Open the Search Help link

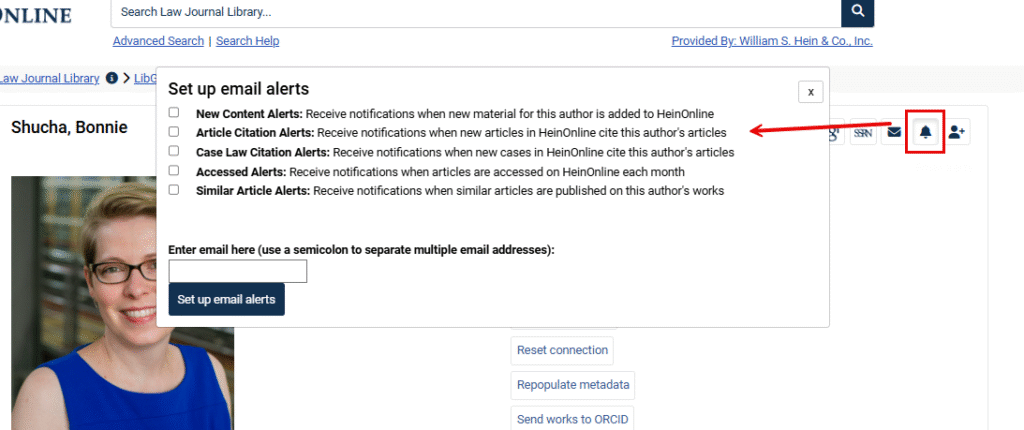click(x=247, y=41)
